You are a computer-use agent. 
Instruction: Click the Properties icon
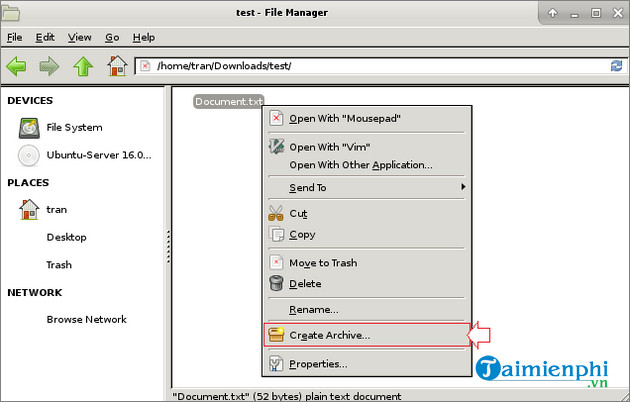(276, 363)
